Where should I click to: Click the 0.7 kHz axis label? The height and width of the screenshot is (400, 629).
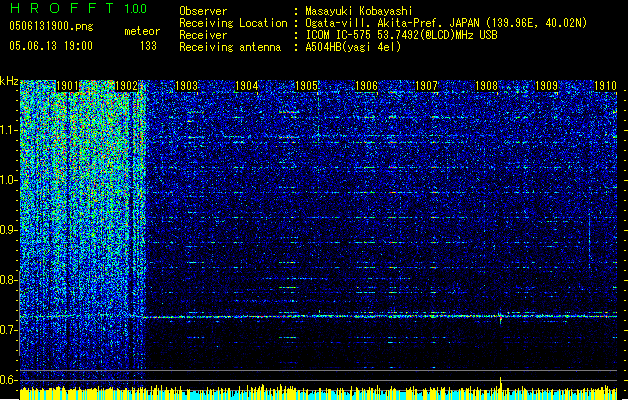click(x=9, y=330)
